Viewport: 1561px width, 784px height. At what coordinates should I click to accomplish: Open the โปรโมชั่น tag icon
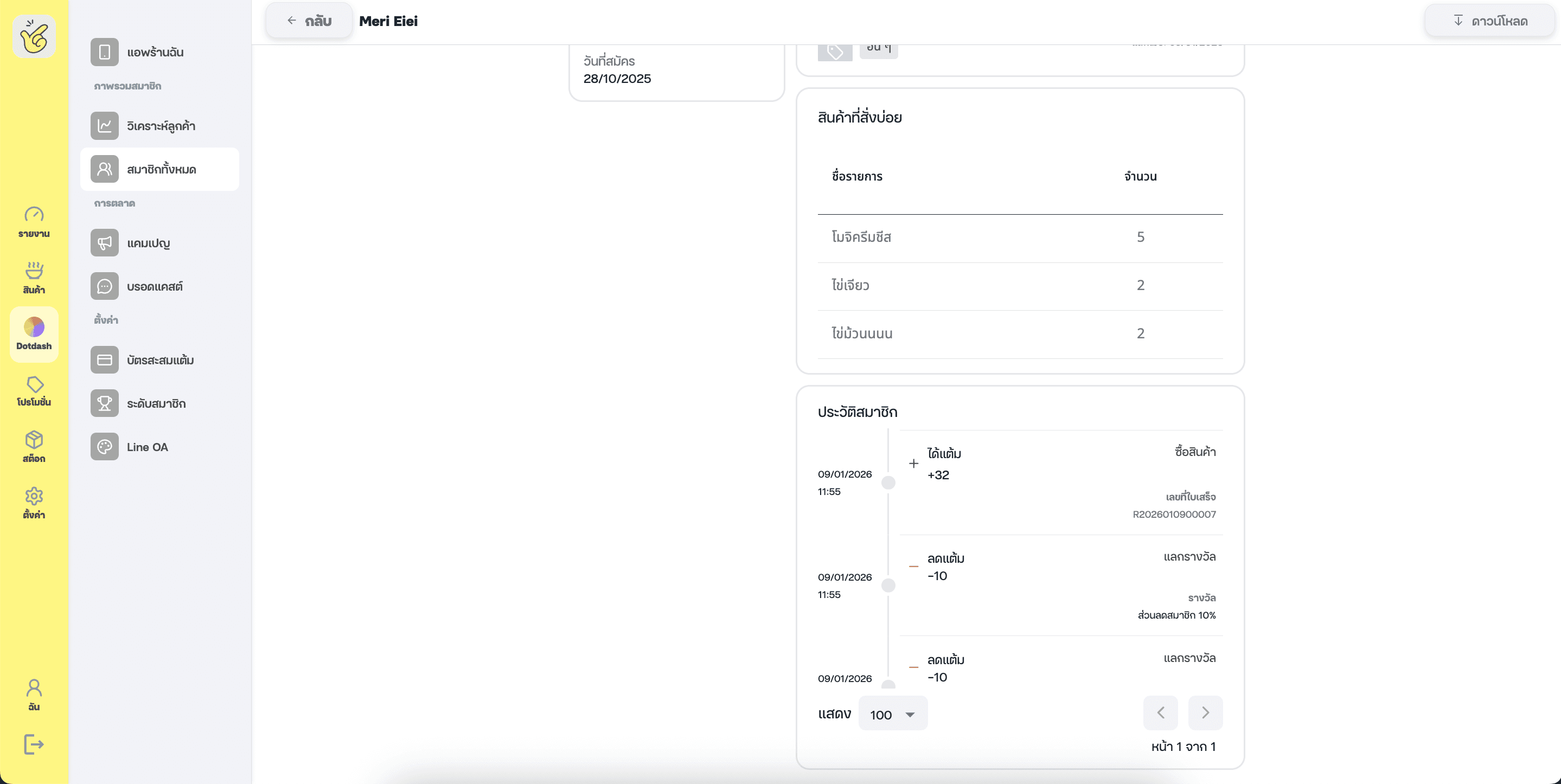[x=34, y=390]
